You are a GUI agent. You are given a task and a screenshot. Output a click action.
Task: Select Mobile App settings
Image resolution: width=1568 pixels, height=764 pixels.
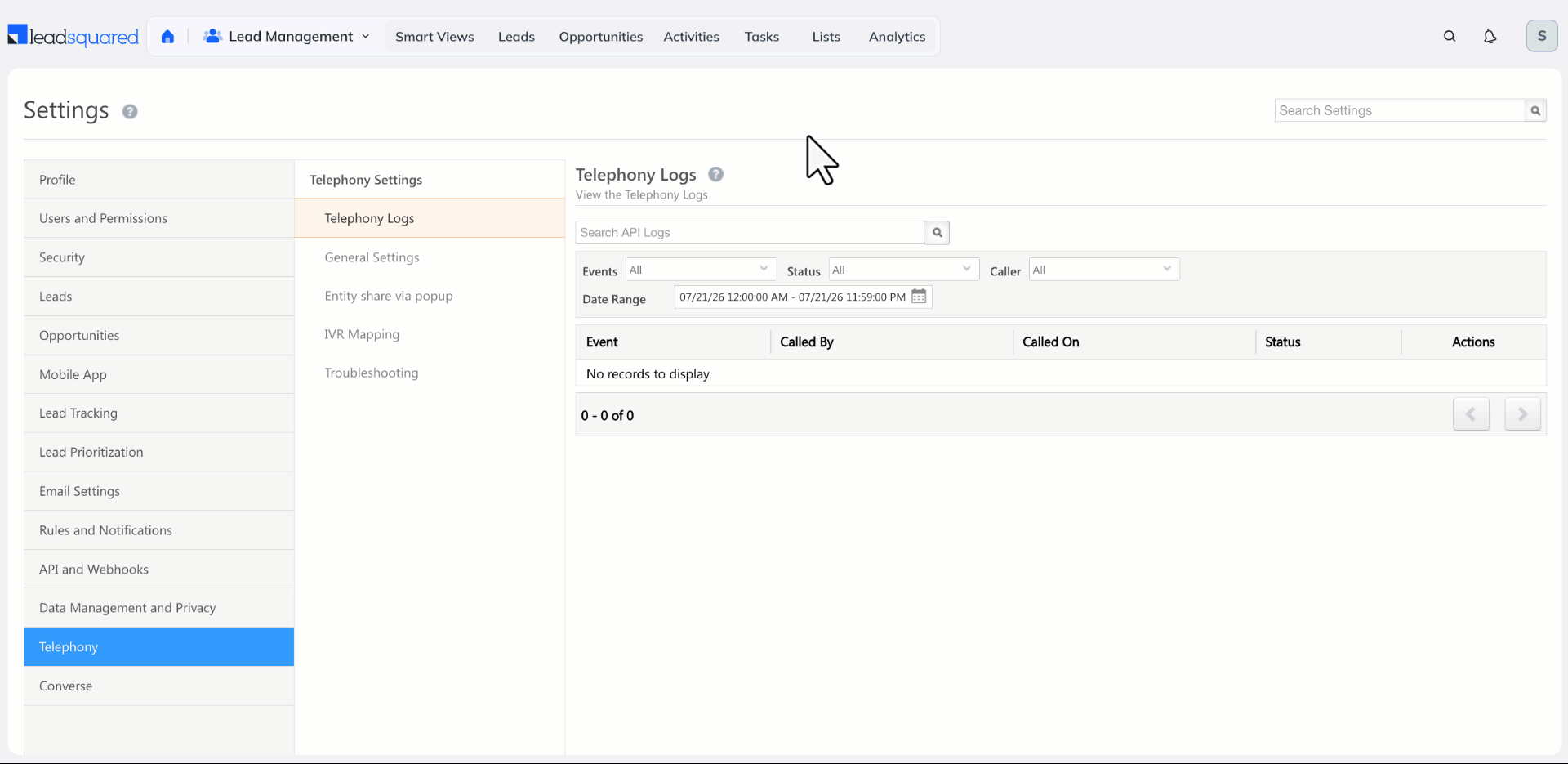coord(158,374)
